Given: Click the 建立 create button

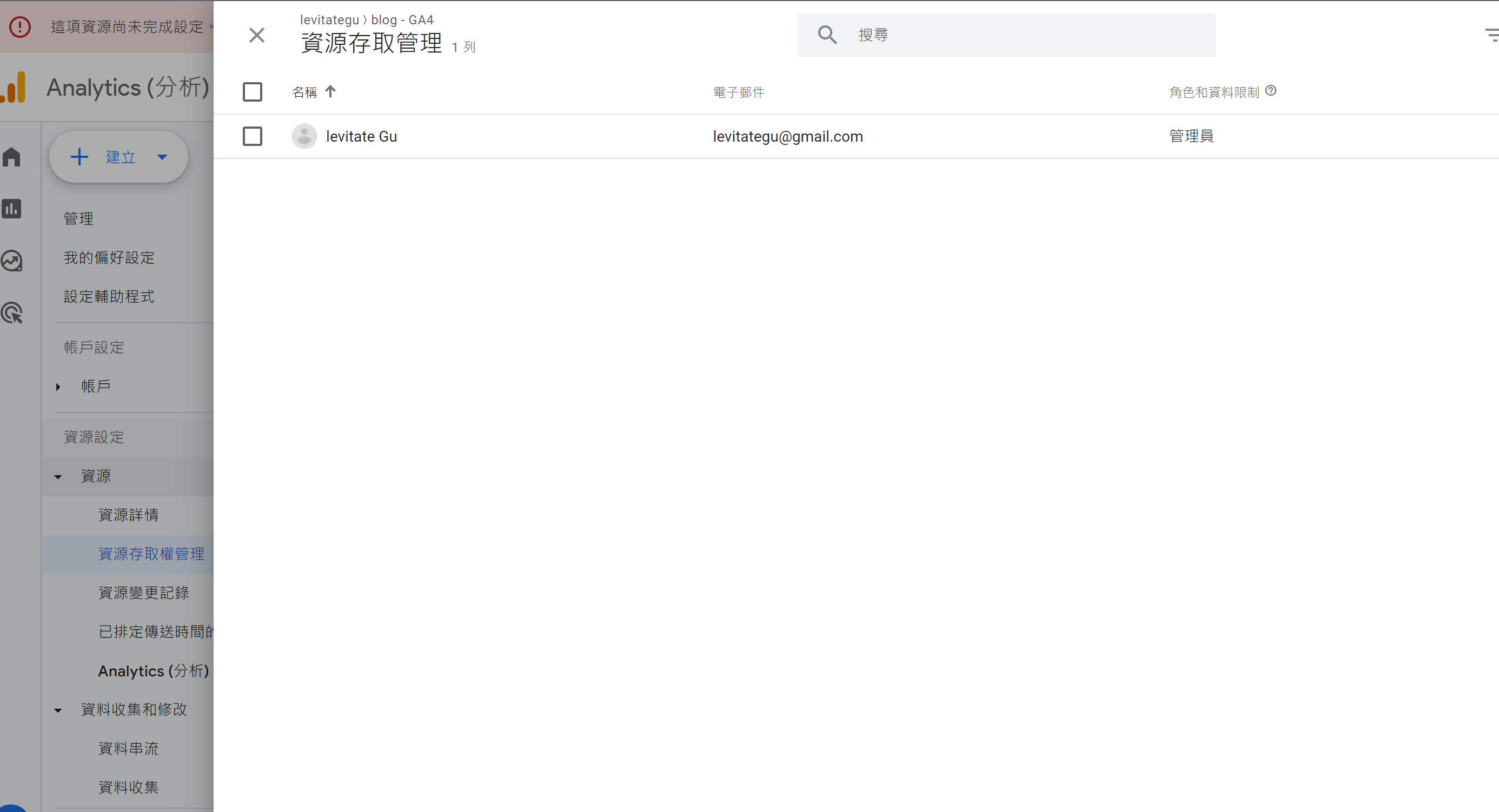Looking at the screenshot, I should [118, 157].
